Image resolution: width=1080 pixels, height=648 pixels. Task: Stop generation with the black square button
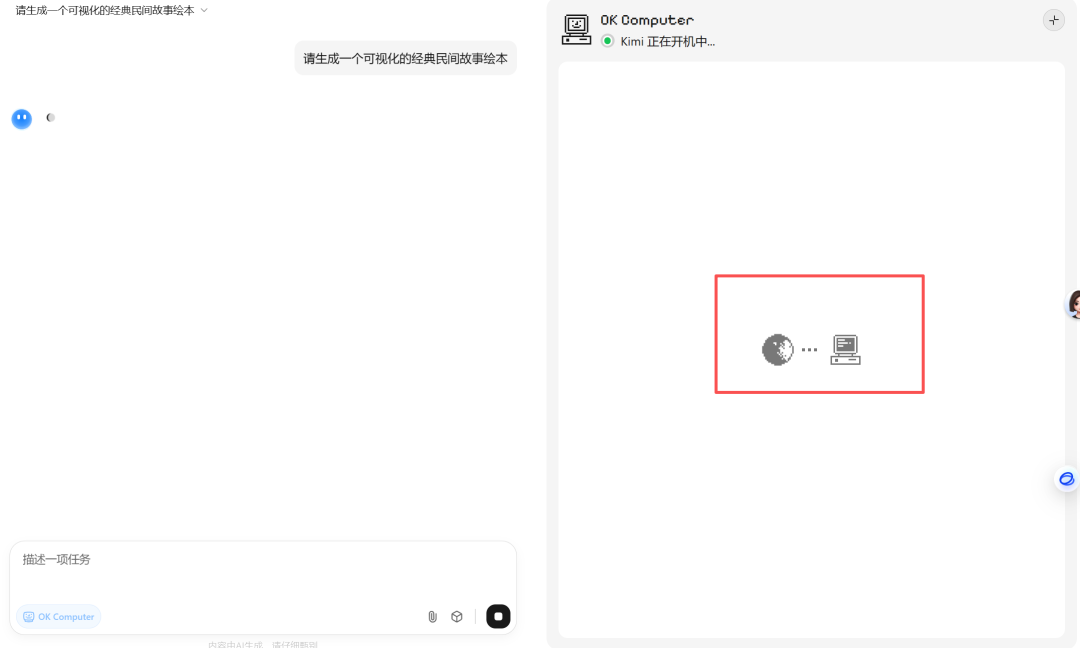(498, 616)
